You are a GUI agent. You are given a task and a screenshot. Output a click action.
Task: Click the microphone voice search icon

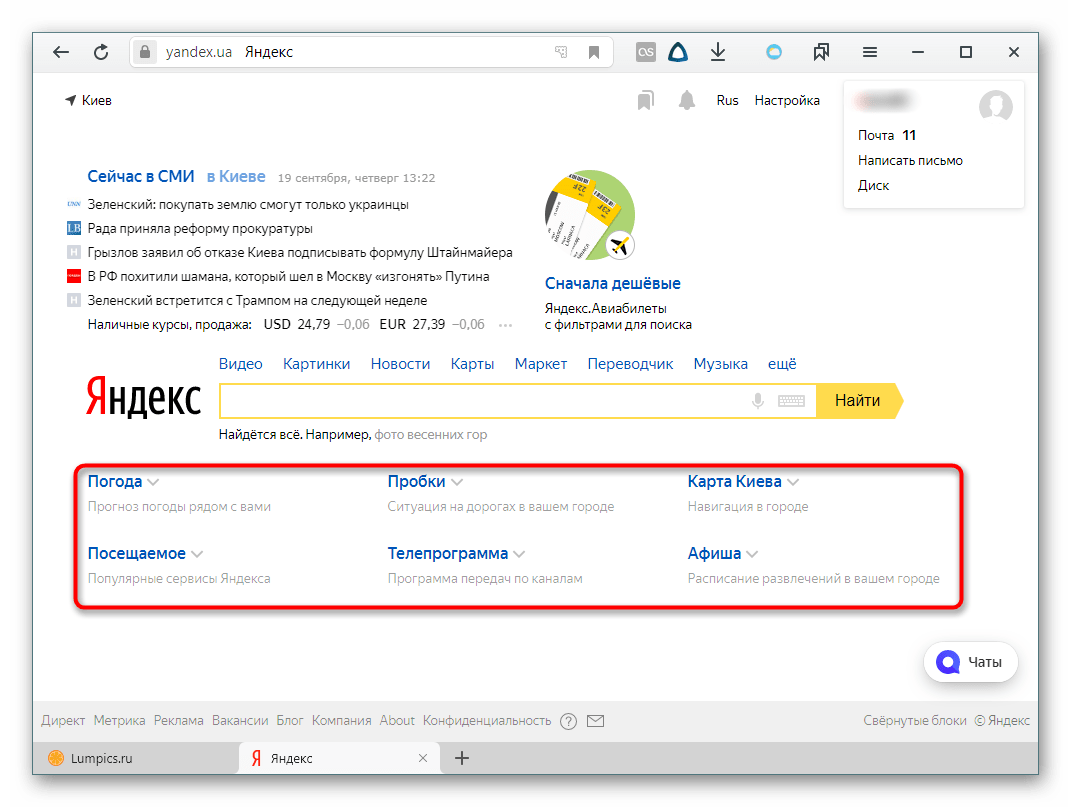point(758,401)
